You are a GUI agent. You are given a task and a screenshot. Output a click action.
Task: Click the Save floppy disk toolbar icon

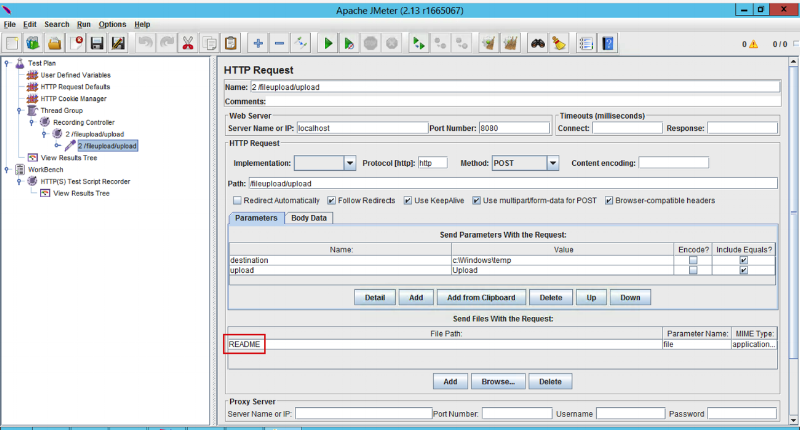coord(98,43)
